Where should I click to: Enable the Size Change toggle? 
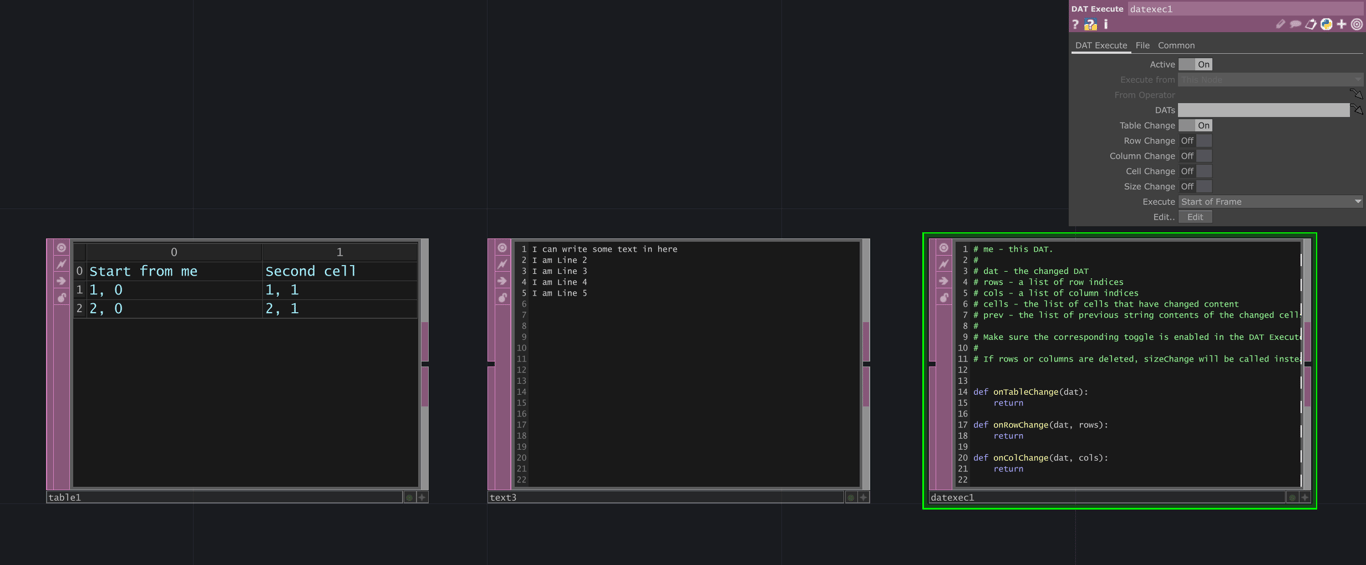(x=1195, y=186)
